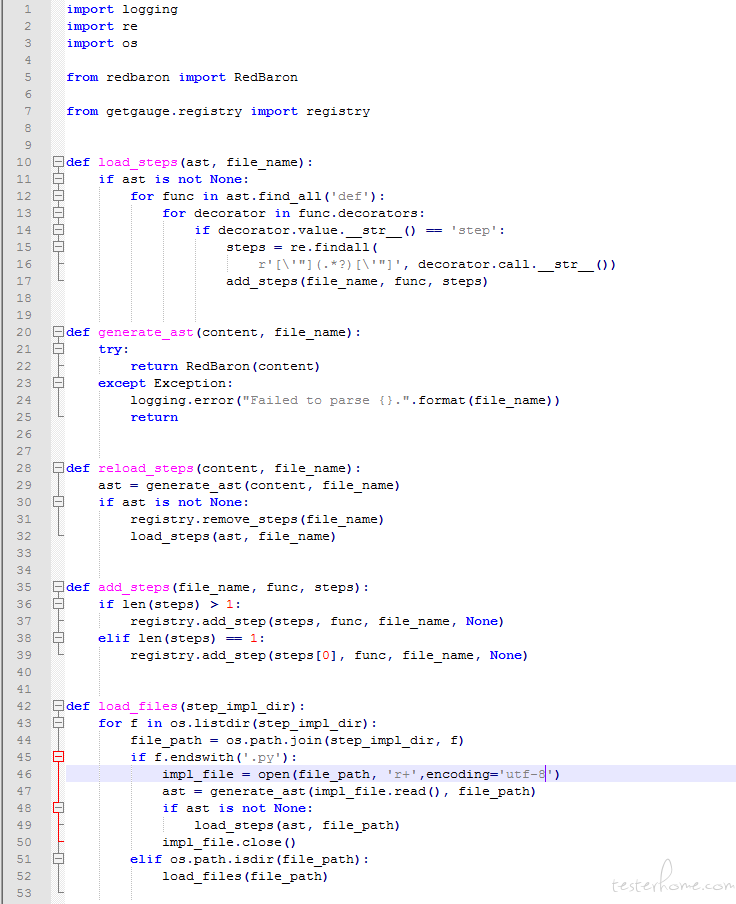Collapse the red fold marker at line 45
Image resolution: width=736 pixels, height=904 pixels.
click(x=58, y=757)
